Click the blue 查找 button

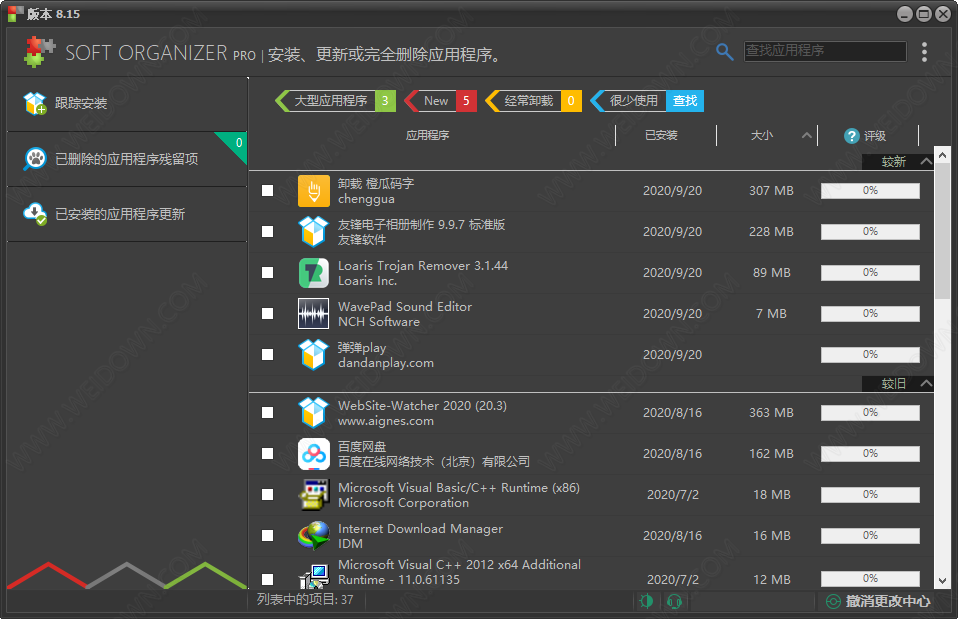[685, 101]
